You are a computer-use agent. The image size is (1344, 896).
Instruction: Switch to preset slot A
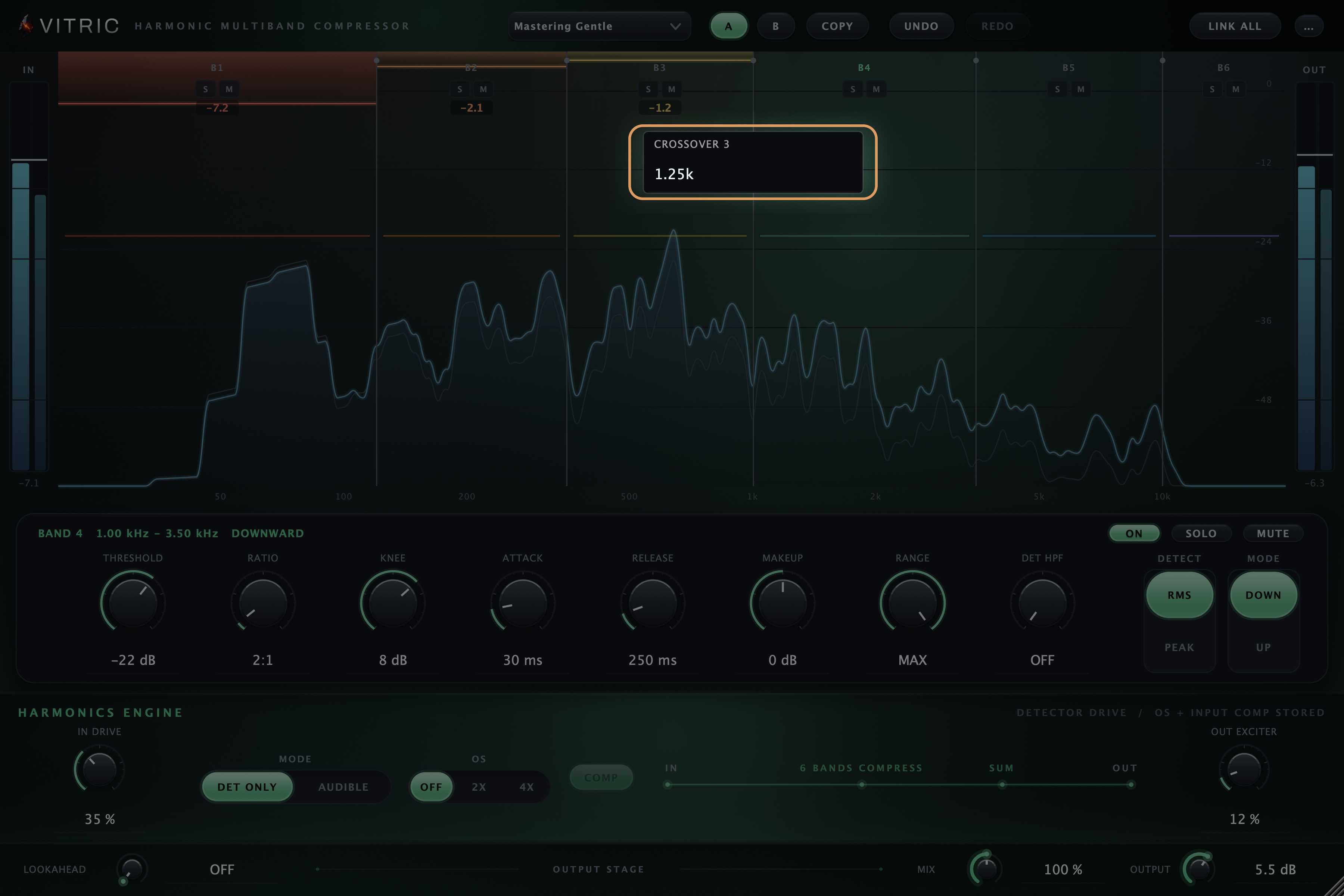729,26
